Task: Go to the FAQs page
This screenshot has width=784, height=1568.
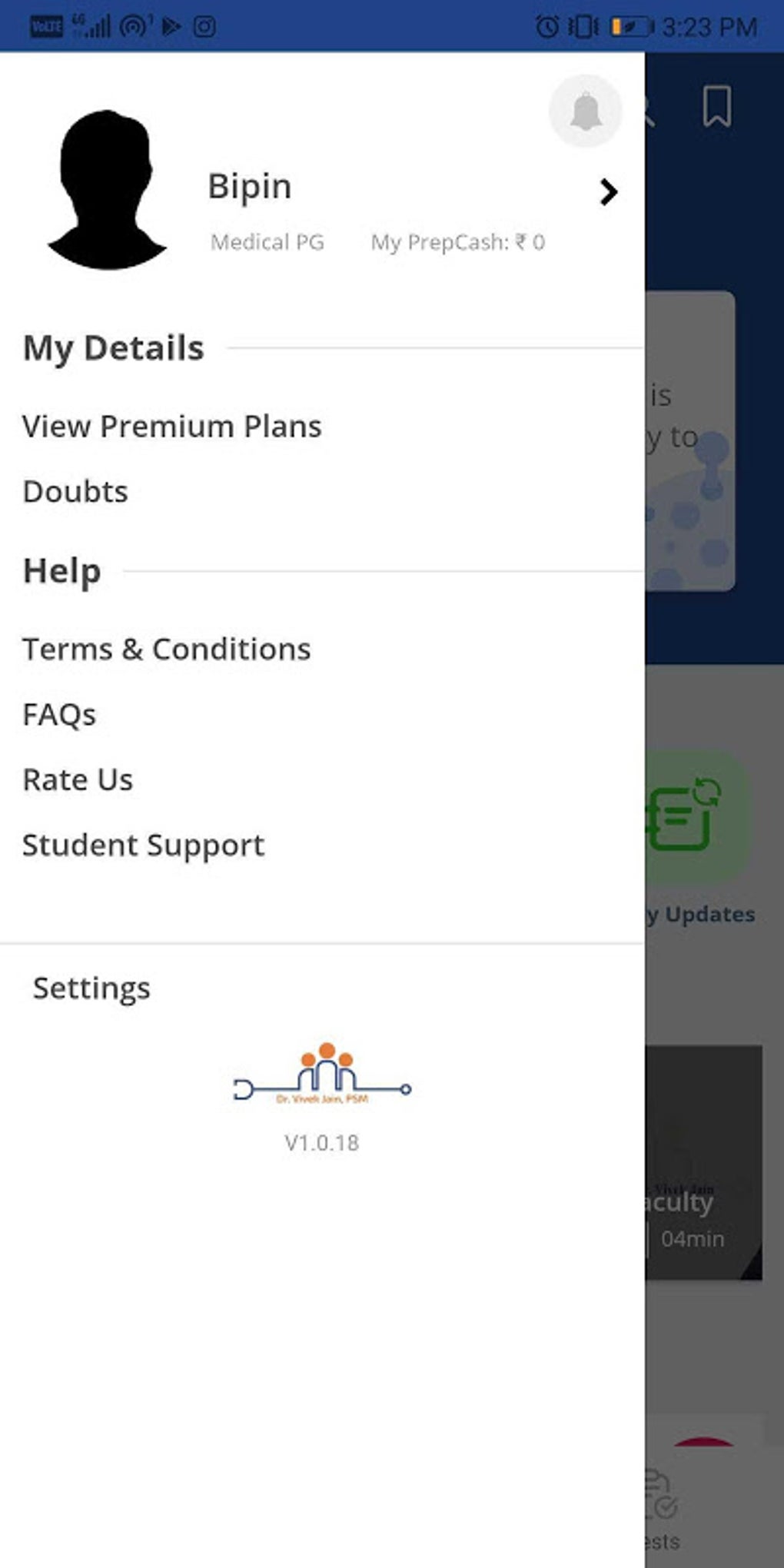Action: click(x=59, y=715)
